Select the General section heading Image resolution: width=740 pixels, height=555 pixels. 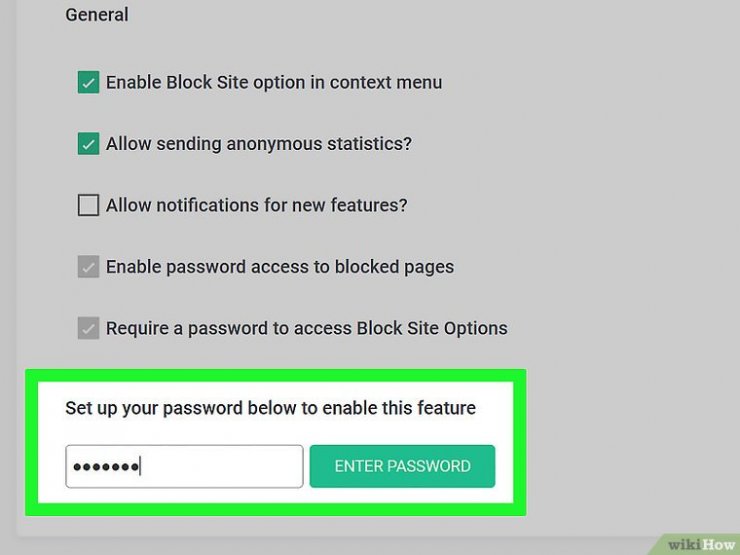tap(97, 15)
